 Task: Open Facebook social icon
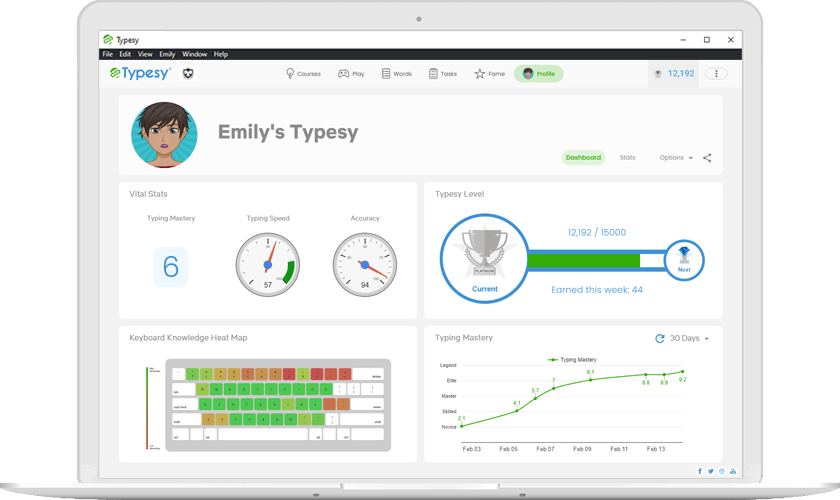[x=700, y=471]
